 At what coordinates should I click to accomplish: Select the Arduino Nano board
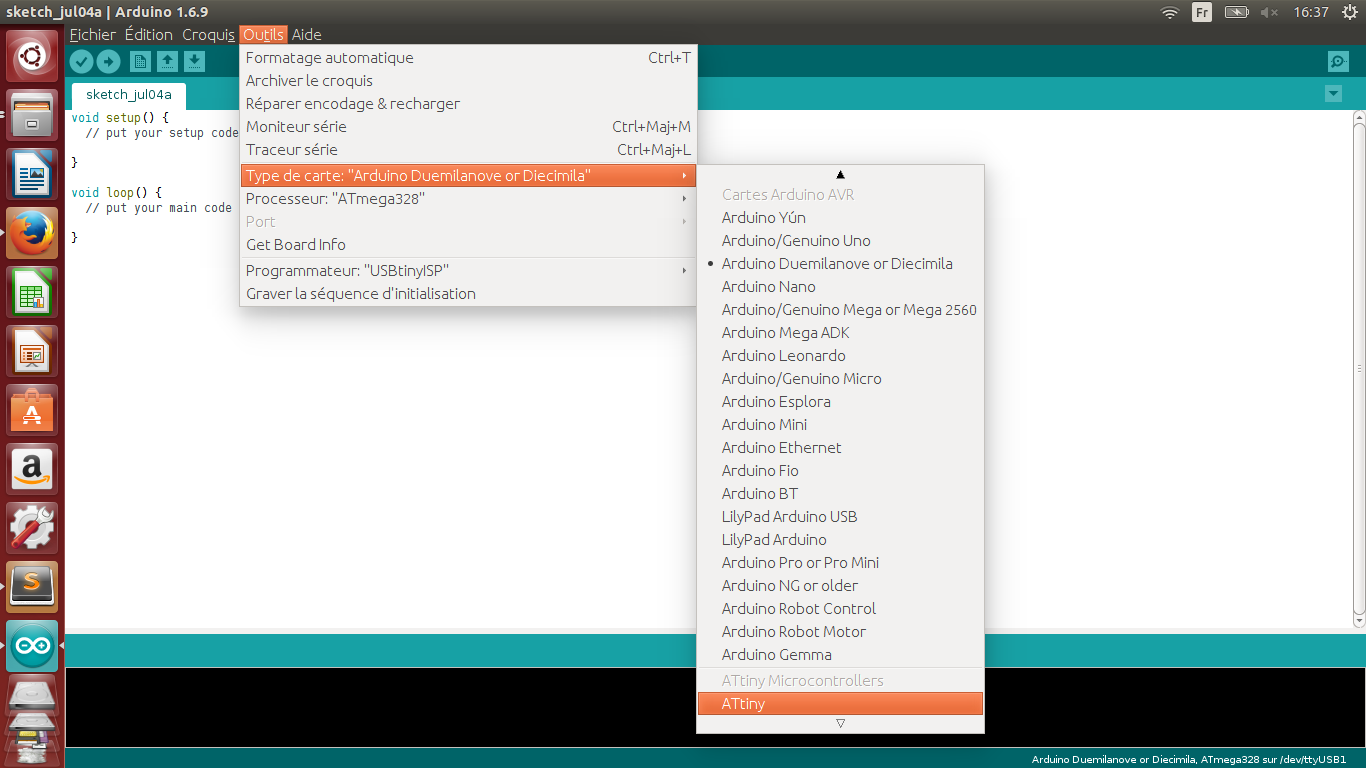[x=840, y=287]
